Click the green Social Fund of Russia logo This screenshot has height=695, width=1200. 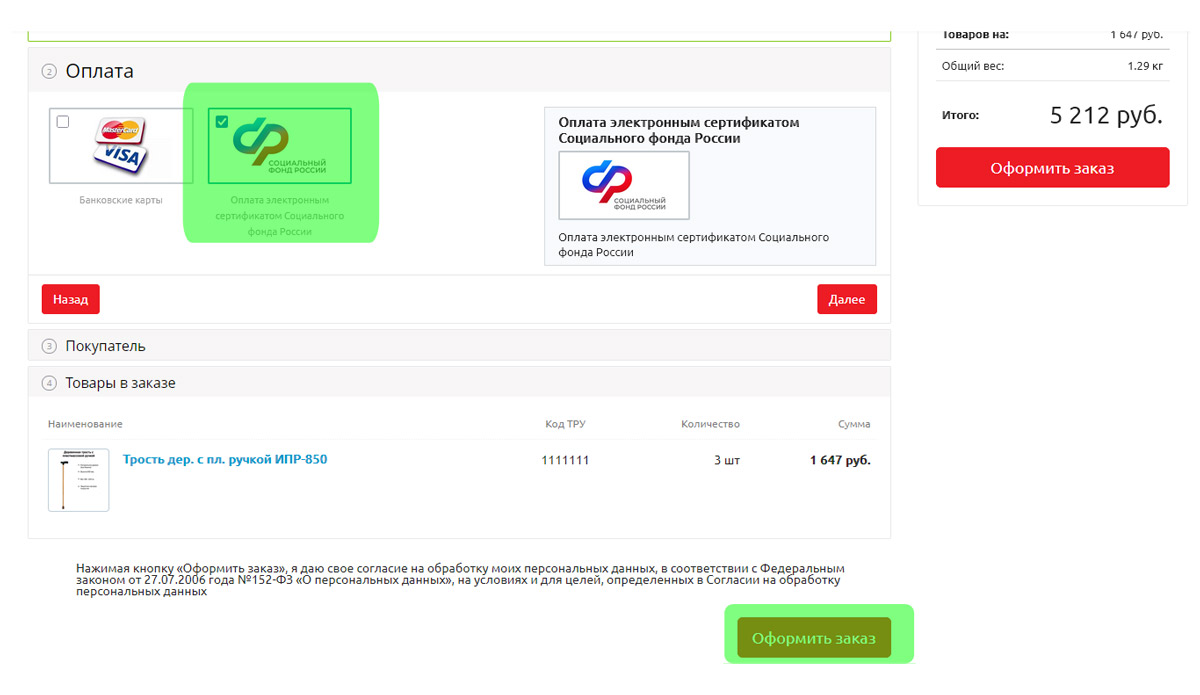point(279,146)
